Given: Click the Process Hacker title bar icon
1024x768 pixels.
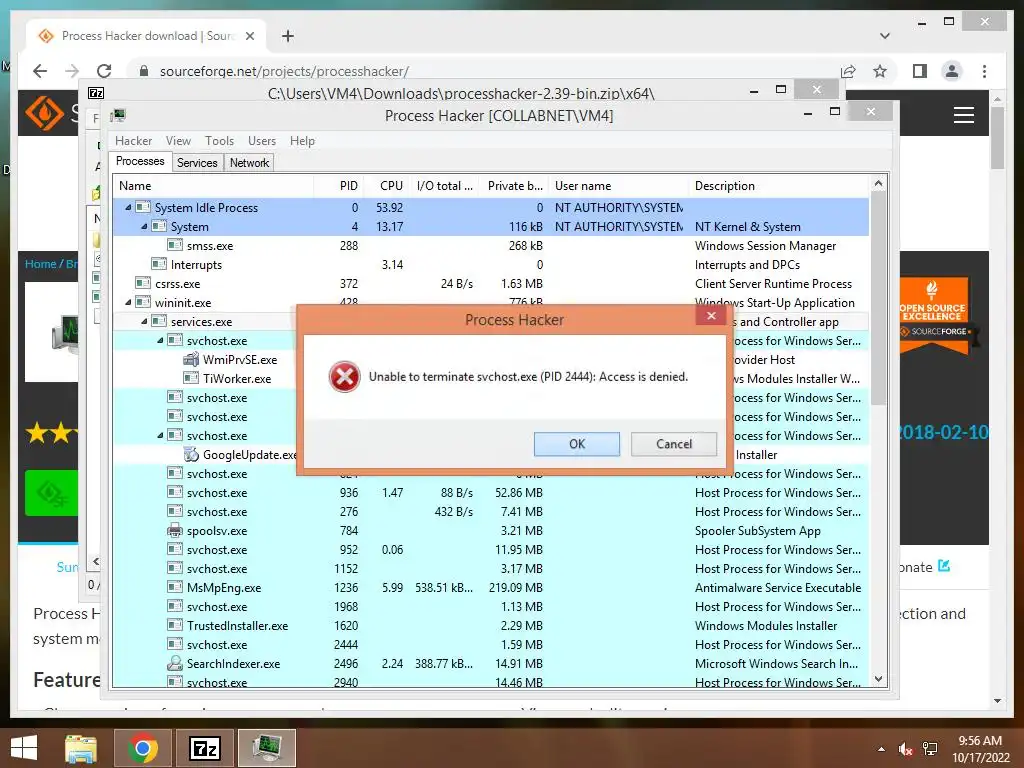Looking at the screenshot, I should [x=118, y=116].
